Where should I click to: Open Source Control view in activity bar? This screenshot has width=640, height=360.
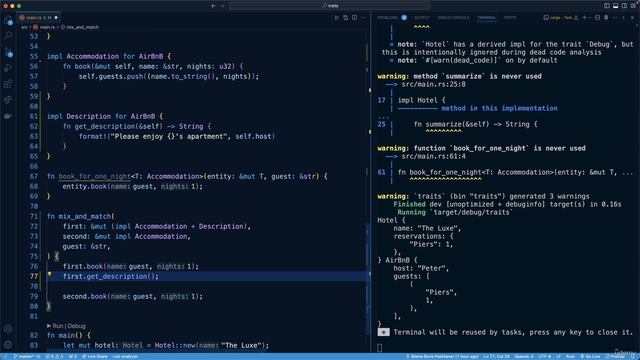point(8,52)
